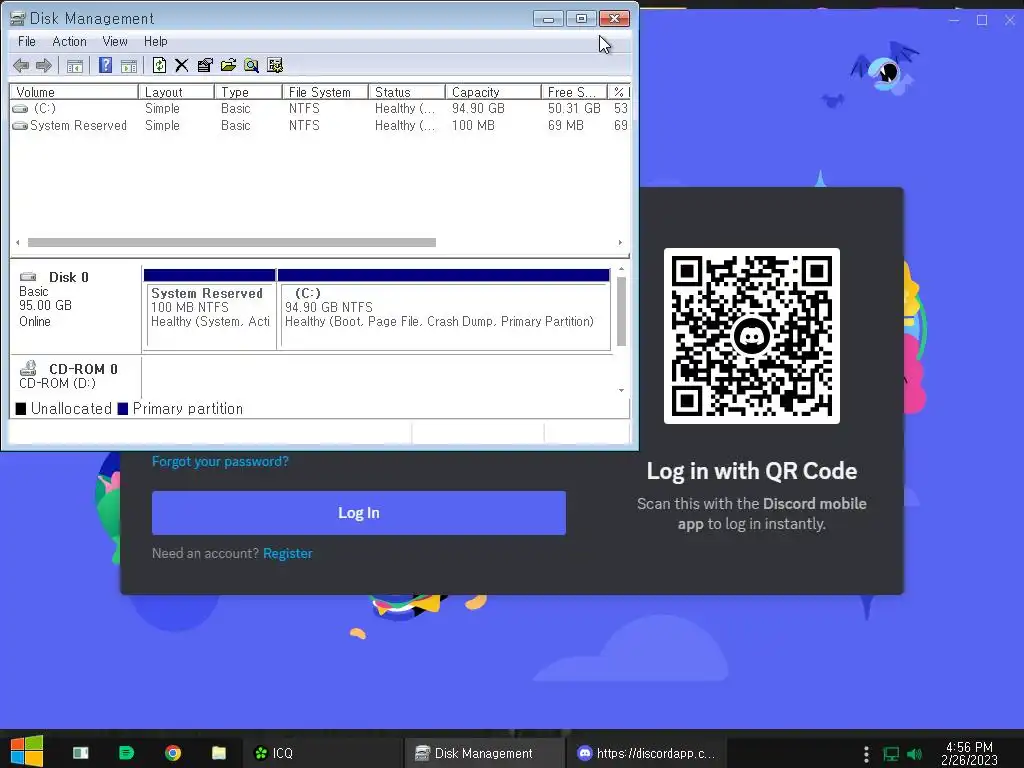Click the 50.31 GB free space cell
The width and height of the screenshot is (1024, 768).
pos(574,108)
